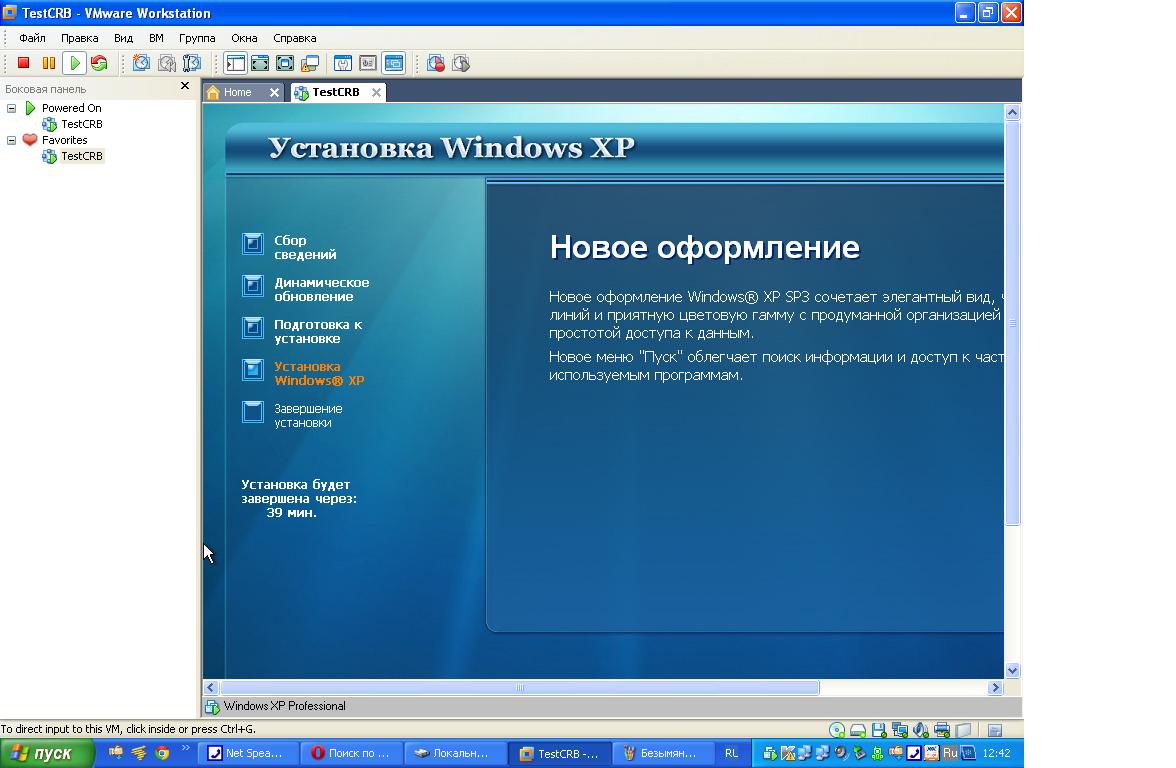Collapse the Favorites tree node
Screen dimensions: 1176x768
click(11, 140)
